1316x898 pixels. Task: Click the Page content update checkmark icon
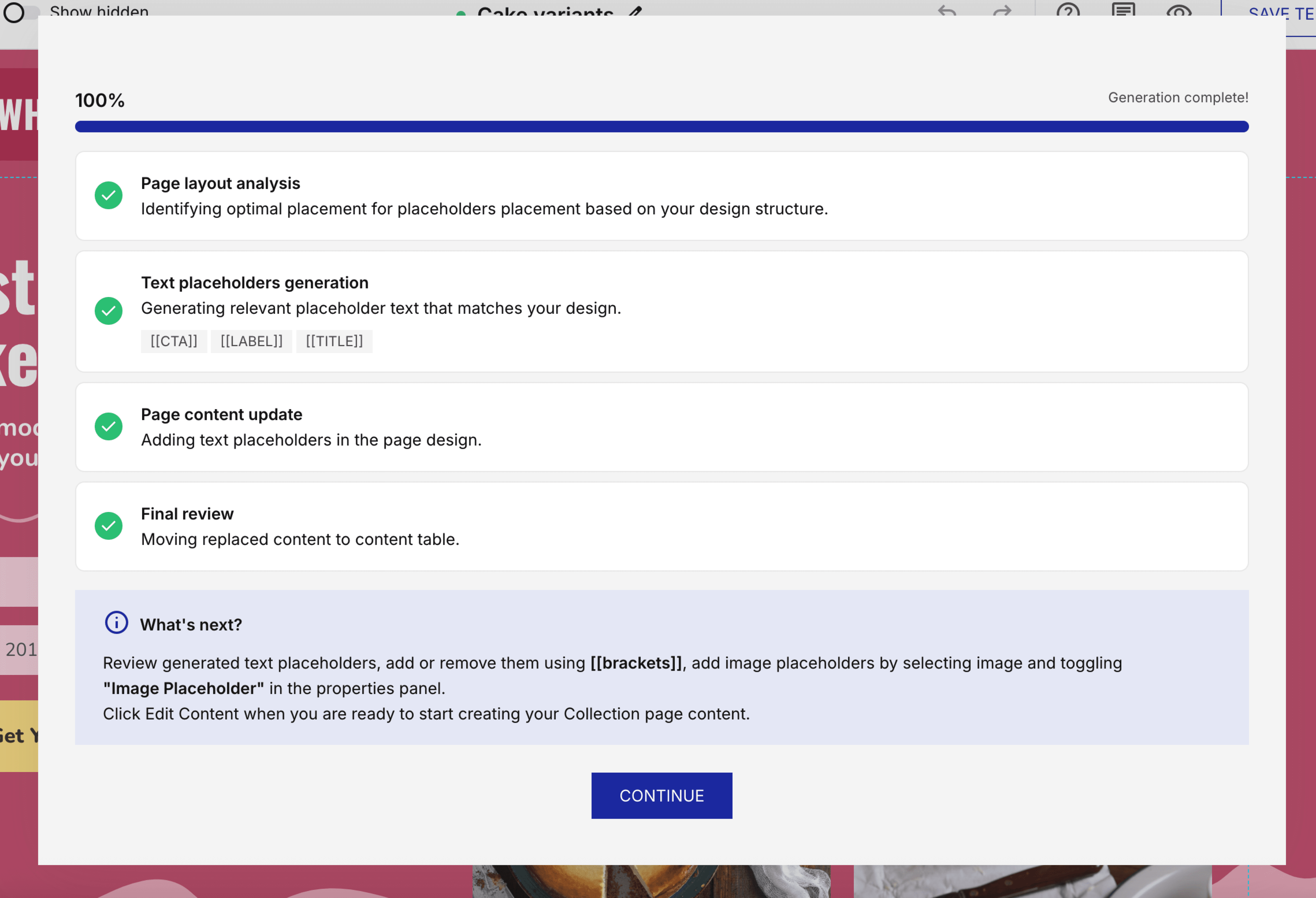(109, 427)
